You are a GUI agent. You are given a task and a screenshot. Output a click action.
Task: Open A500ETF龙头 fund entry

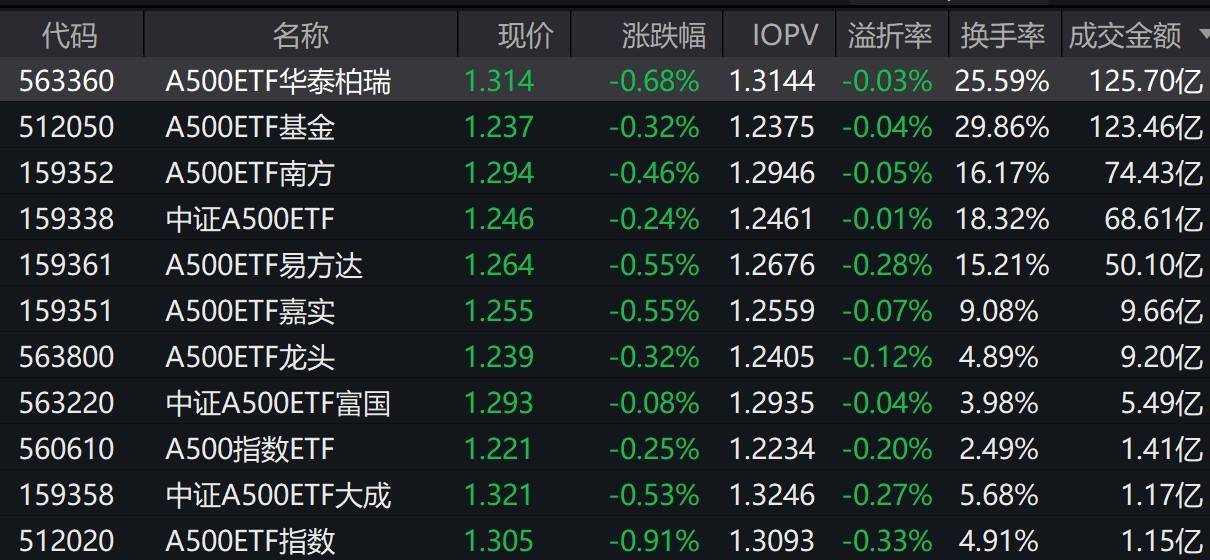pyautogui.click(x=250, y=357)
